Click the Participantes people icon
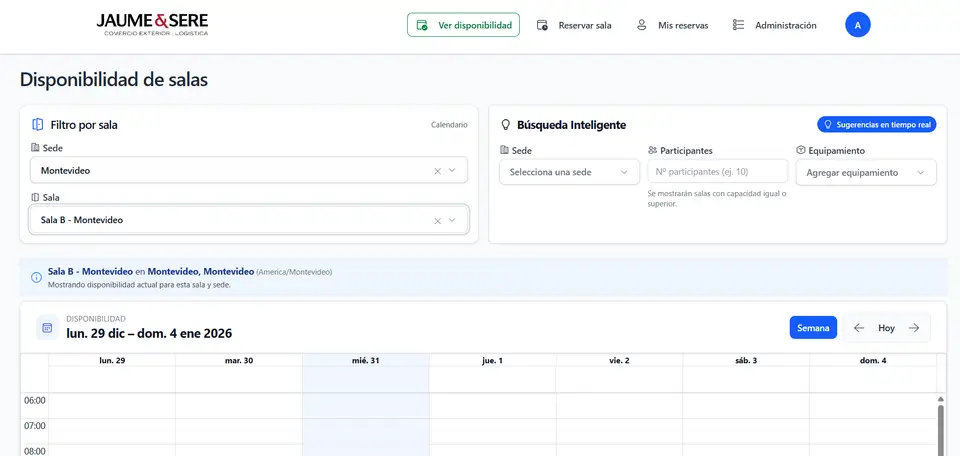This screenshot has width=960, height=456. click(652, 150)
